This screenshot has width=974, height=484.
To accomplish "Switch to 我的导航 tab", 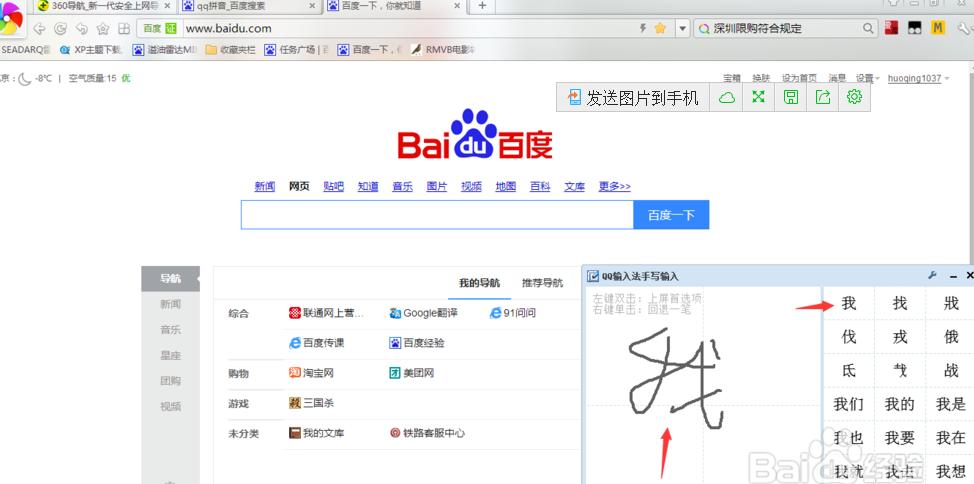I will click(x=479, y=283).
